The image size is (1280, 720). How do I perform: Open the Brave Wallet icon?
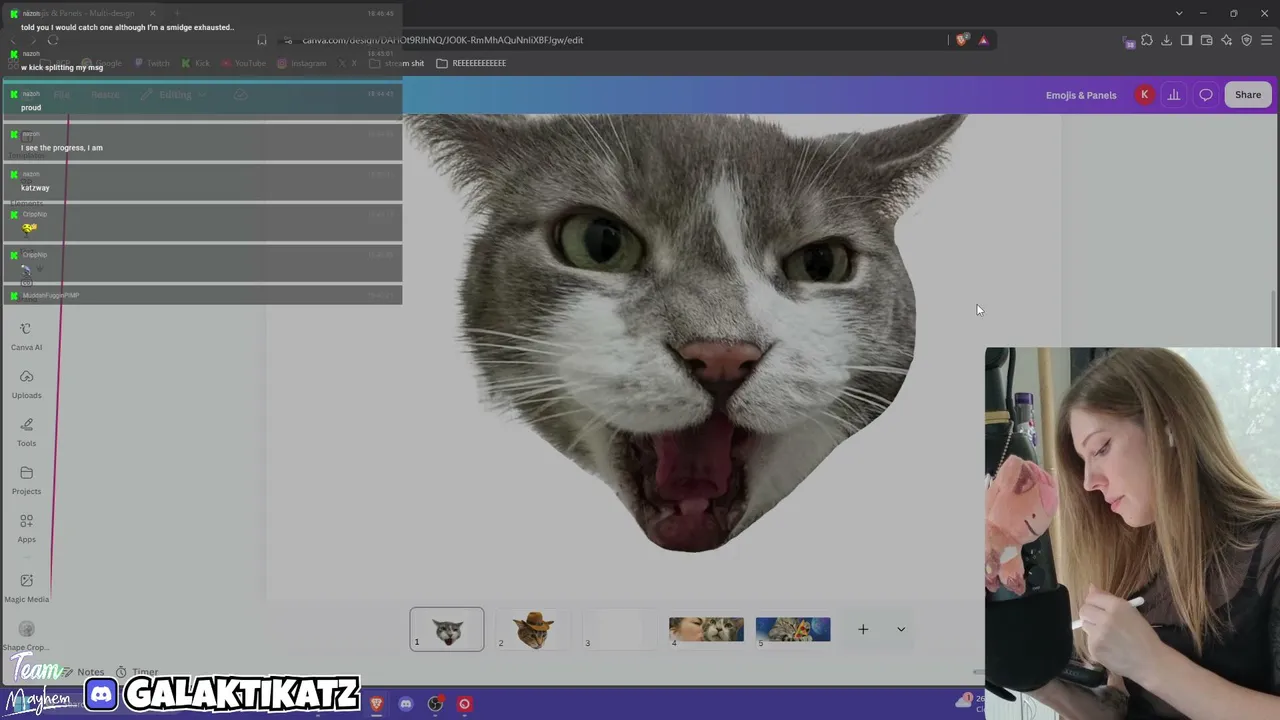coord(1206,40)
